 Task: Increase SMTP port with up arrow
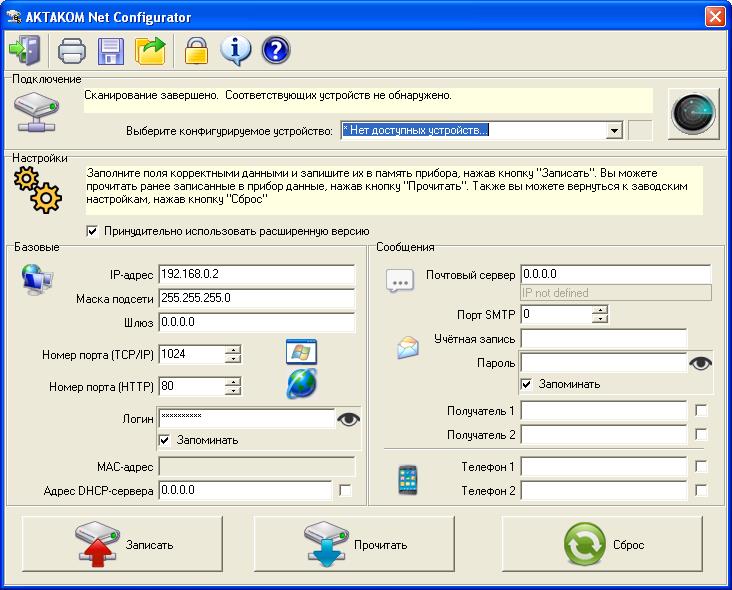point(600,309)
